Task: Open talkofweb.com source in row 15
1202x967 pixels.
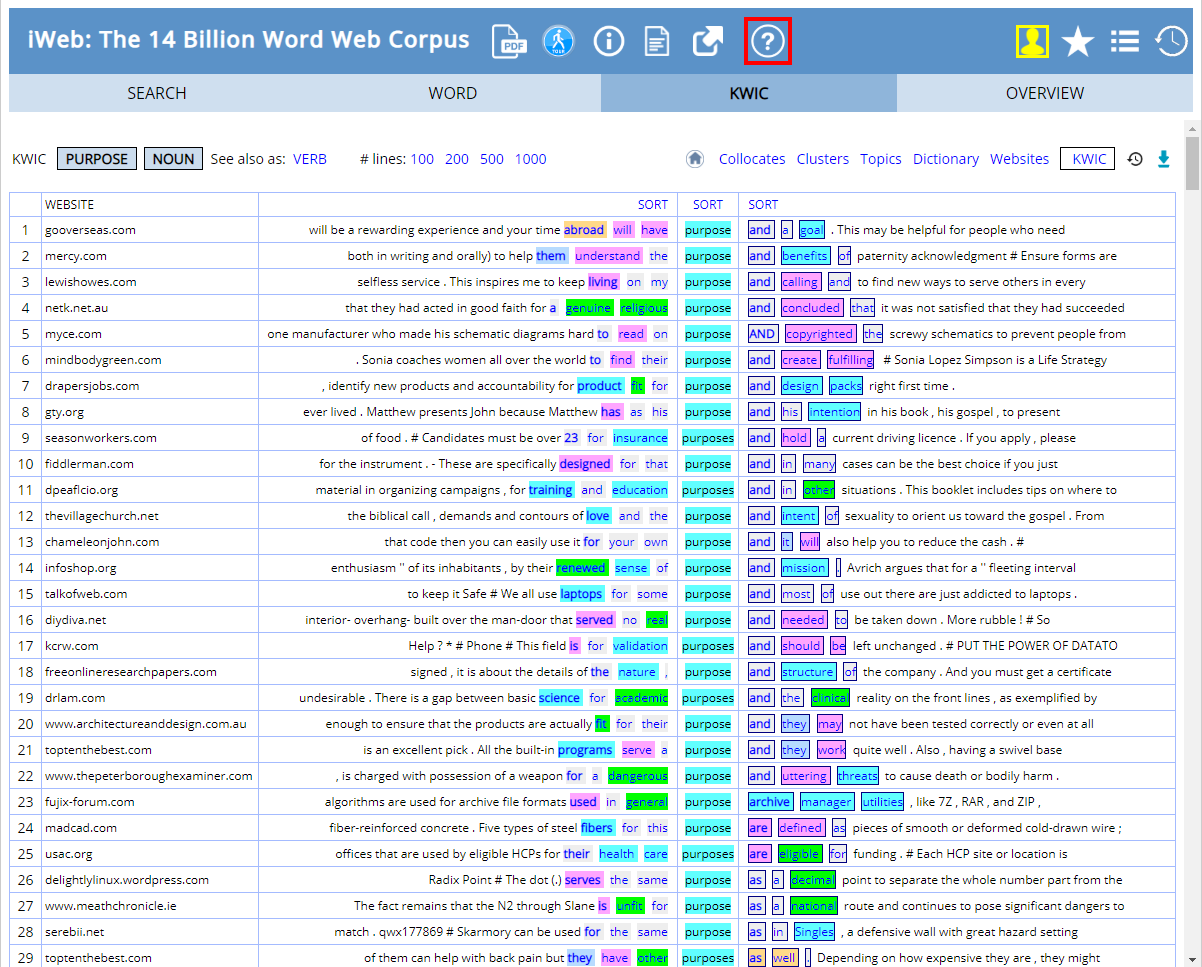Action: 86,594
